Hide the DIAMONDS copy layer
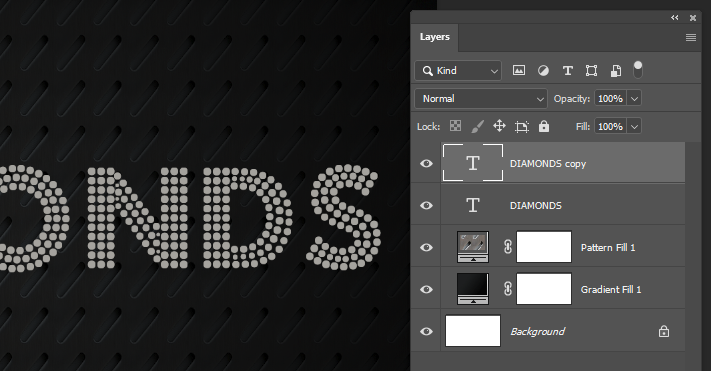The image size is (711, 371). [x=426, y=163]
